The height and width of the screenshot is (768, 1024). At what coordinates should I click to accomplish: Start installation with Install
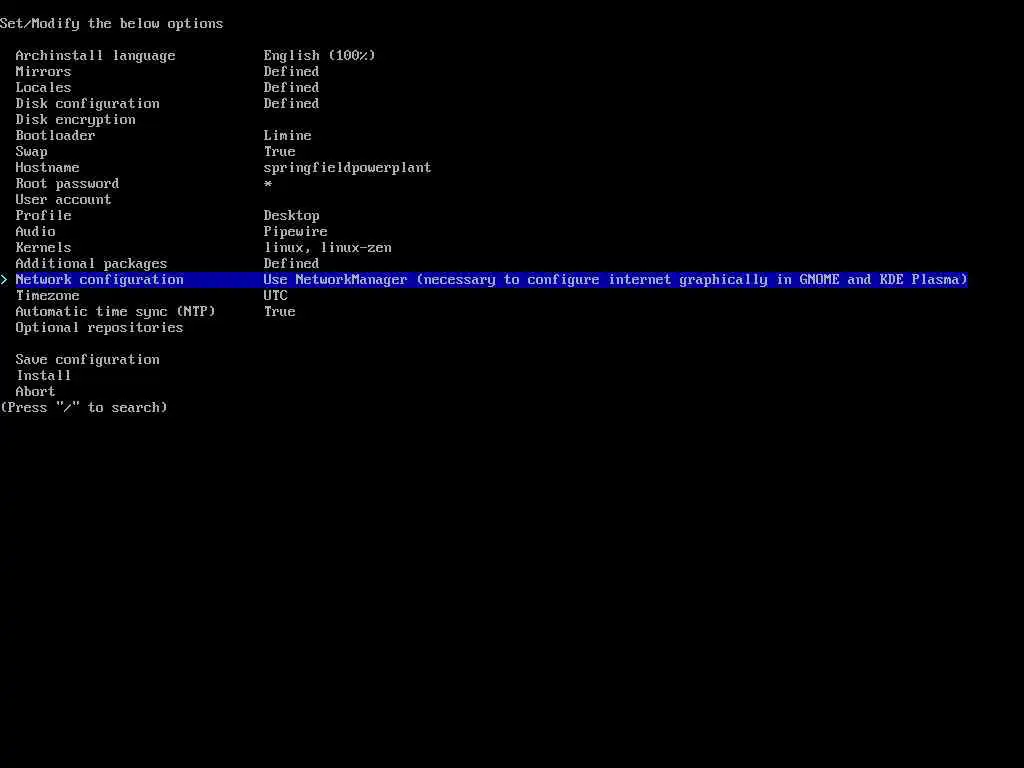43,376
